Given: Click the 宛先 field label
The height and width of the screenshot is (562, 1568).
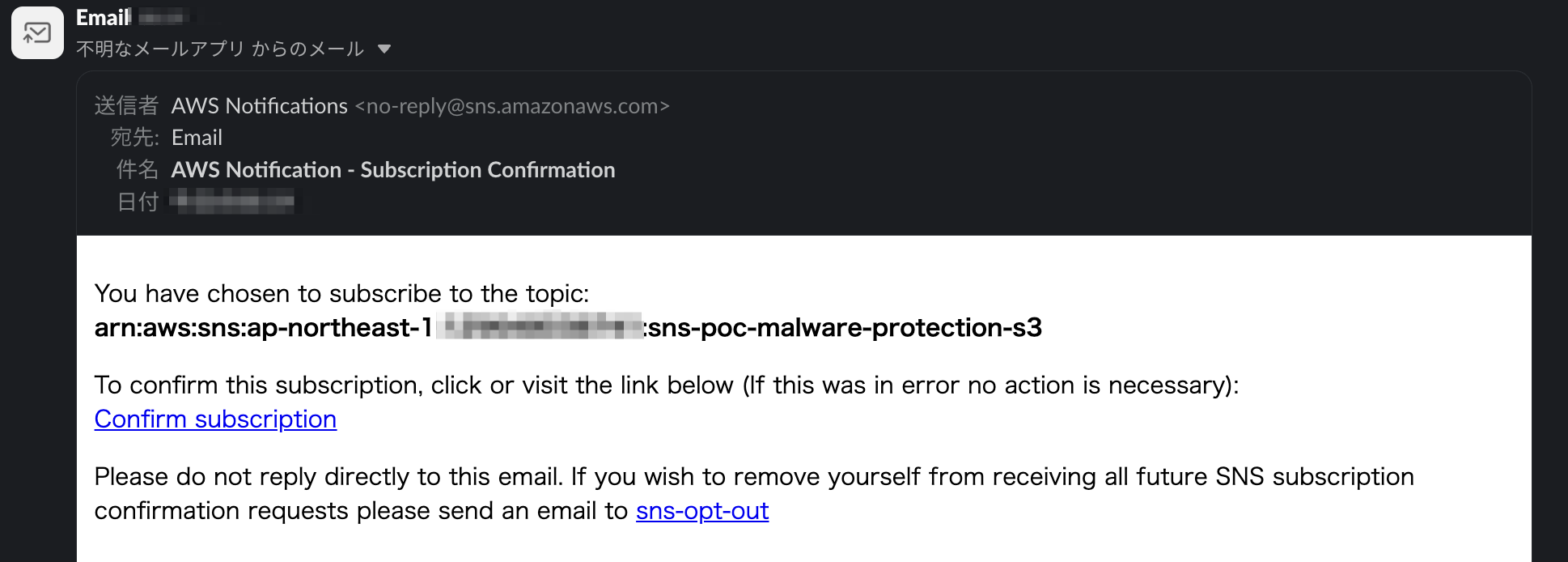Looking at the screenshot, I should click(134, 138).
